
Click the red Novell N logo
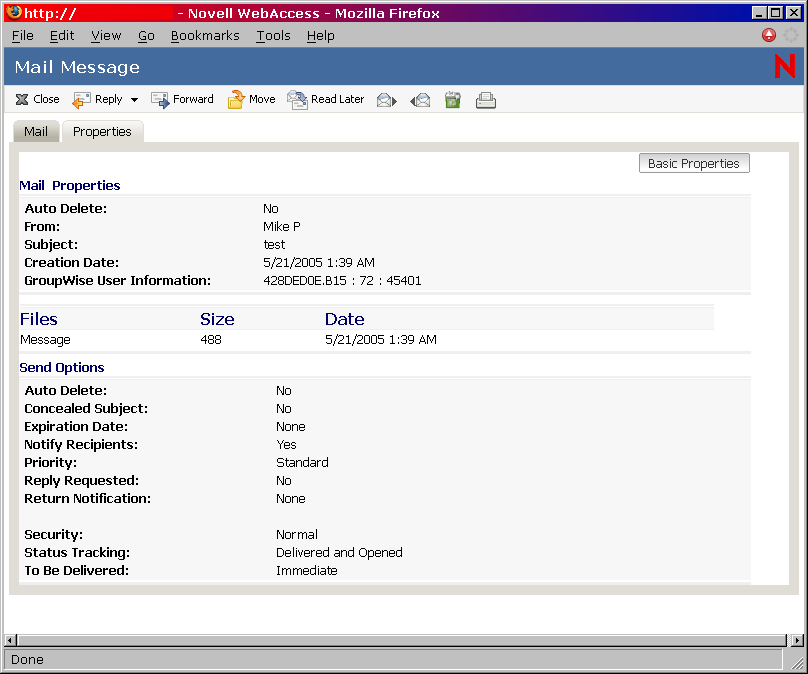[x=784, y=67]
